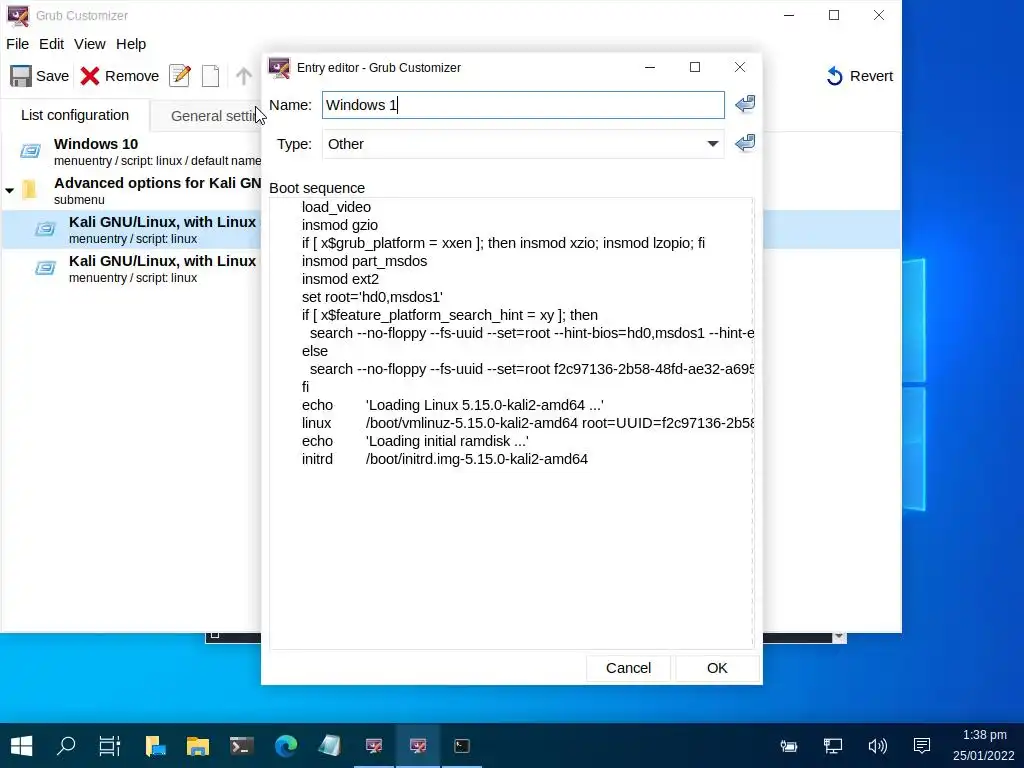The image size is (1024, 768).
Task: Click the selected Kali GNU/Linux entry icon
Action: 45,229
